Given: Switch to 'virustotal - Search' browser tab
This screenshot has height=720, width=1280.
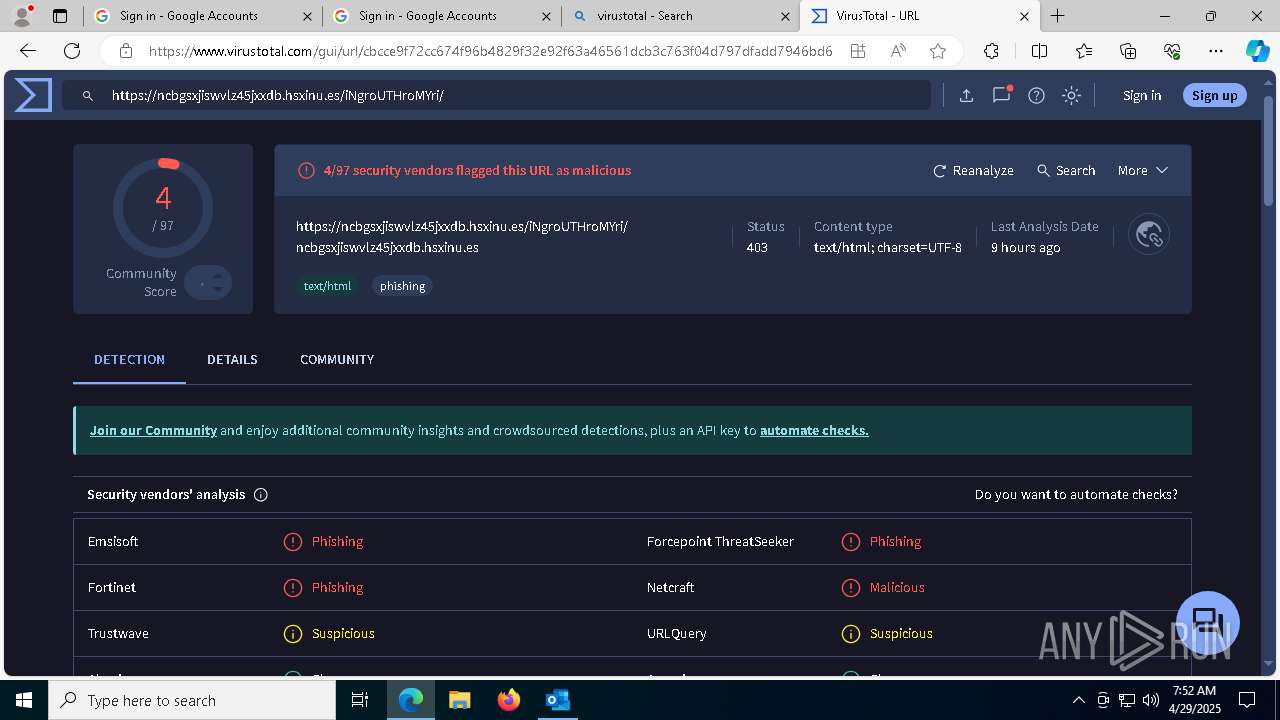Looking at the screenshot, I should click(x=680, y=16).
